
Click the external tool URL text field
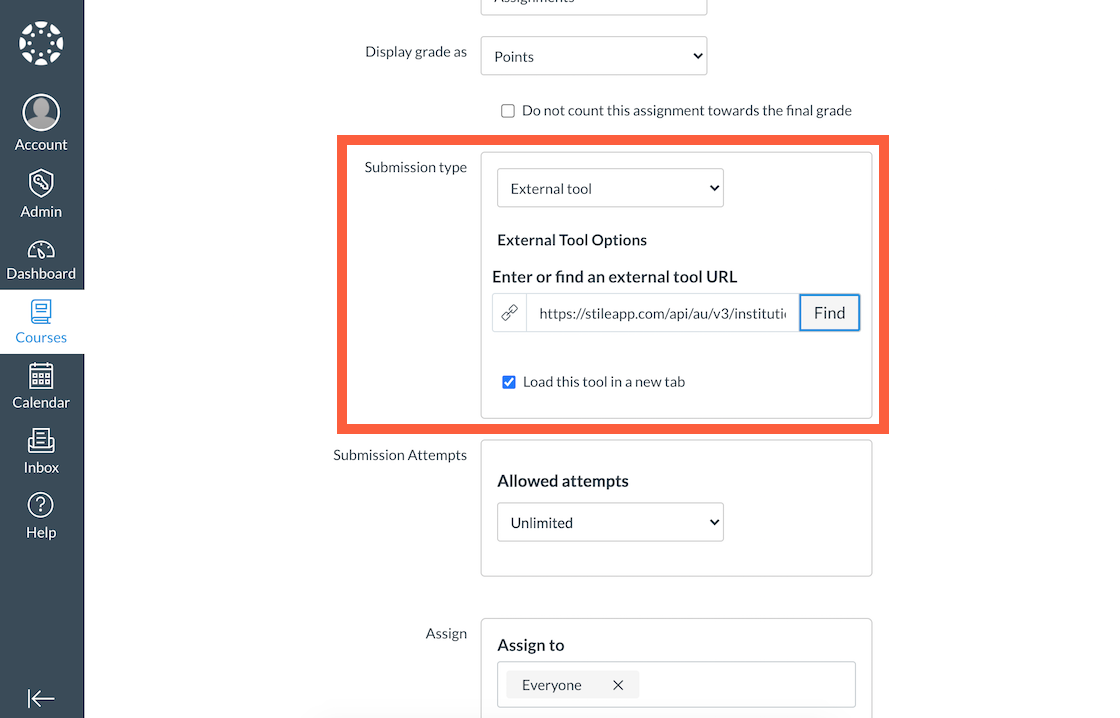pos(663,313)
